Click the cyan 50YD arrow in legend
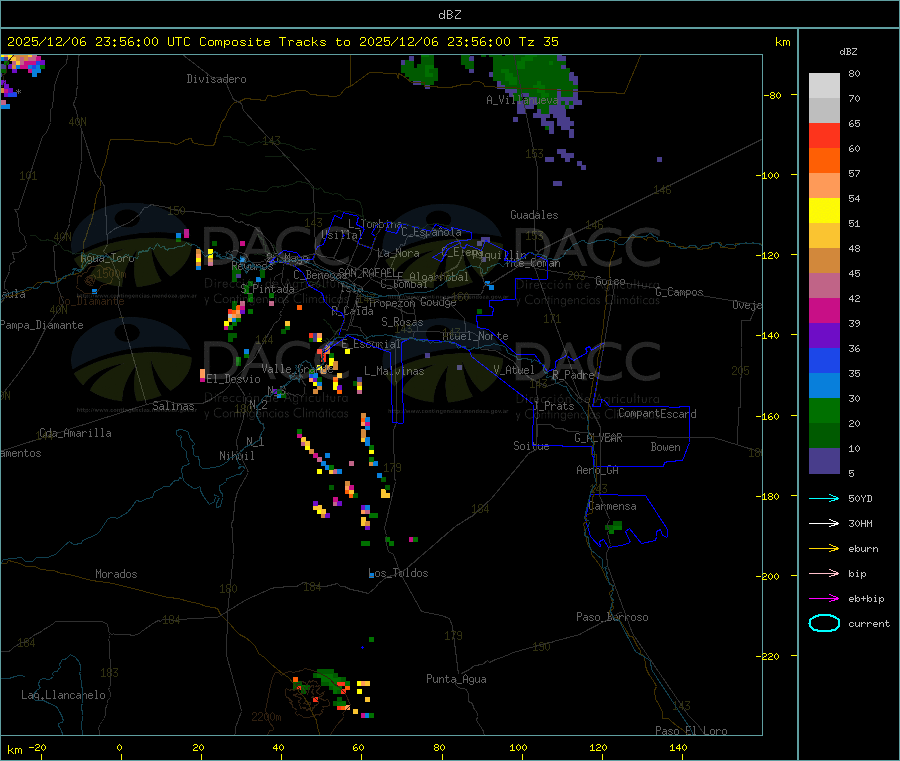The height and width of the screenshot is (761, 900). (823, 498)
